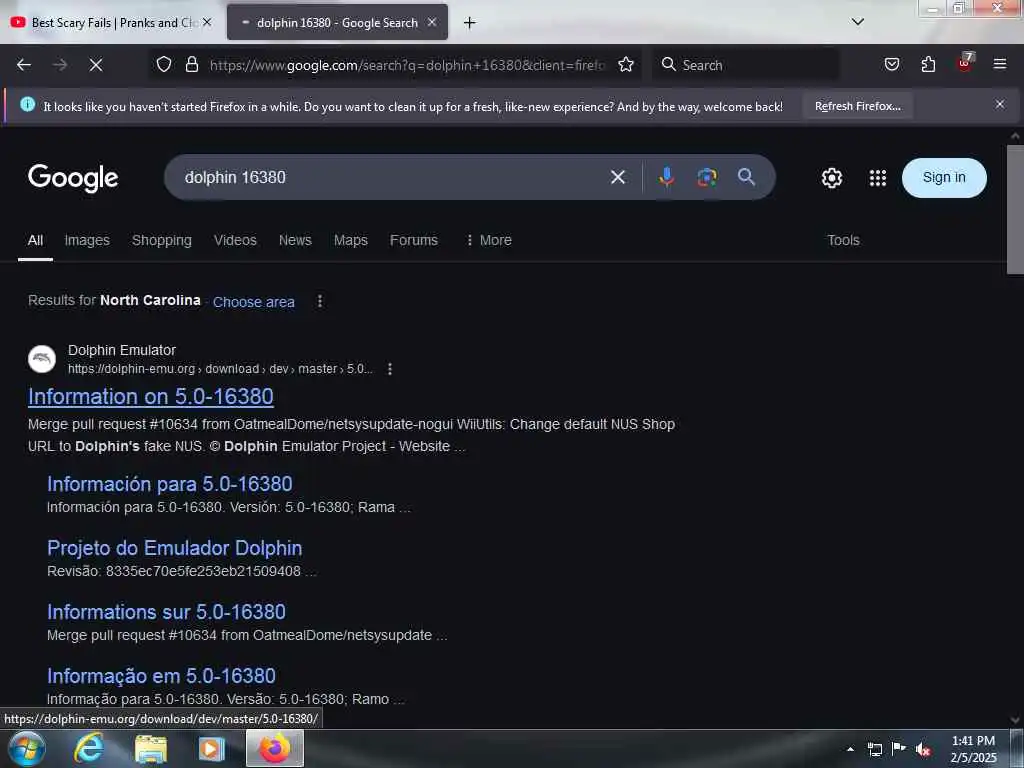
Task: Go back to the previous page
Action: (x=24, y=65)
